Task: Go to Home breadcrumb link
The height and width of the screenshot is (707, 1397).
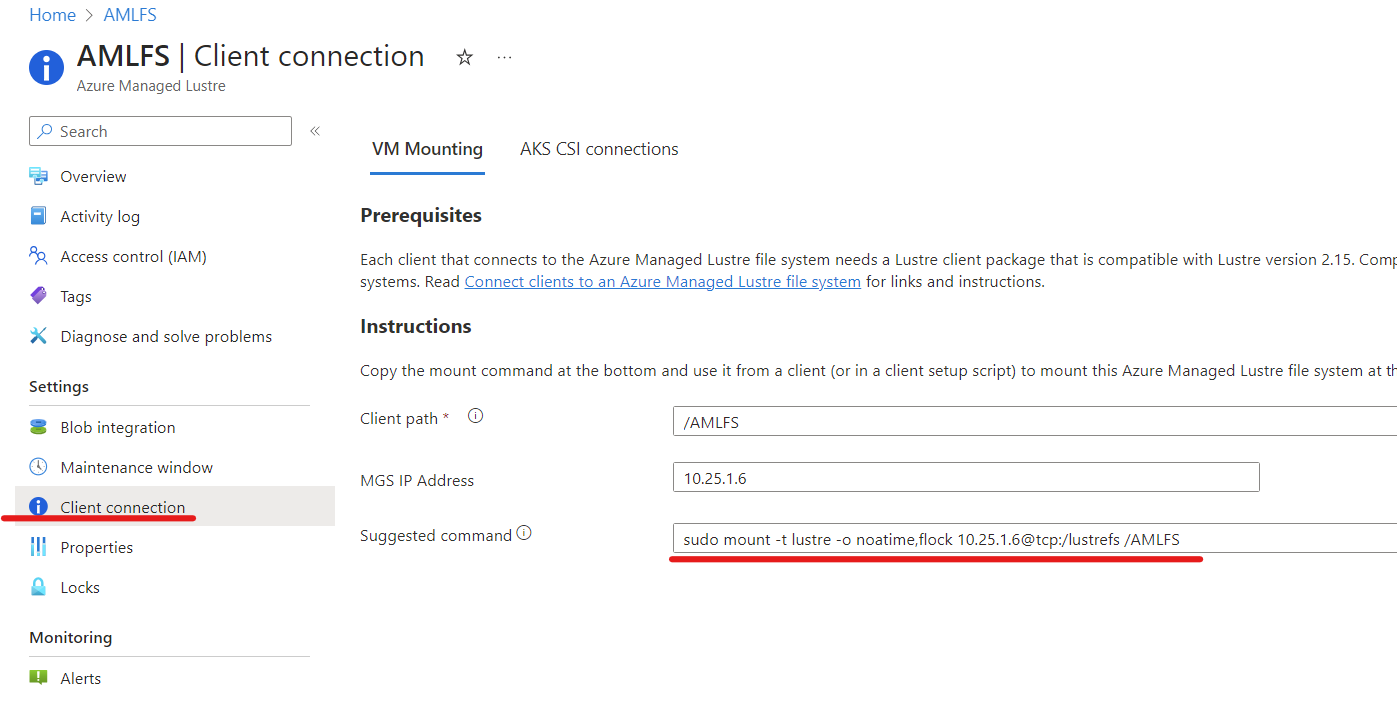Action: click(x=52, y=15)
